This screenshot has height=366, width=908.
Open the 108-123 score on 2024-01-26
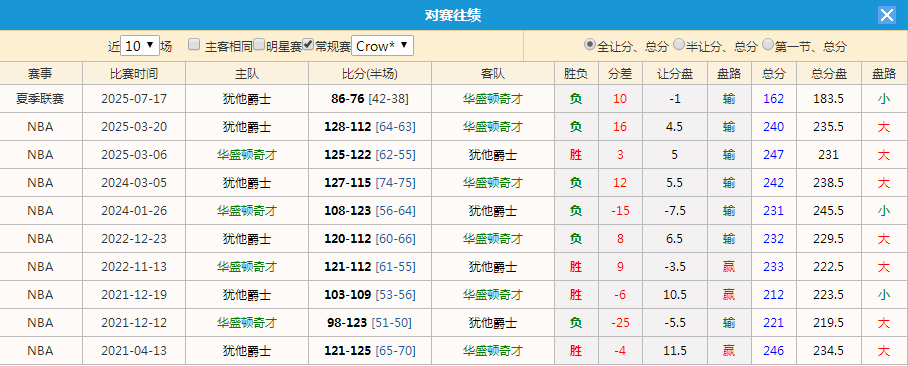coord(347,211)
